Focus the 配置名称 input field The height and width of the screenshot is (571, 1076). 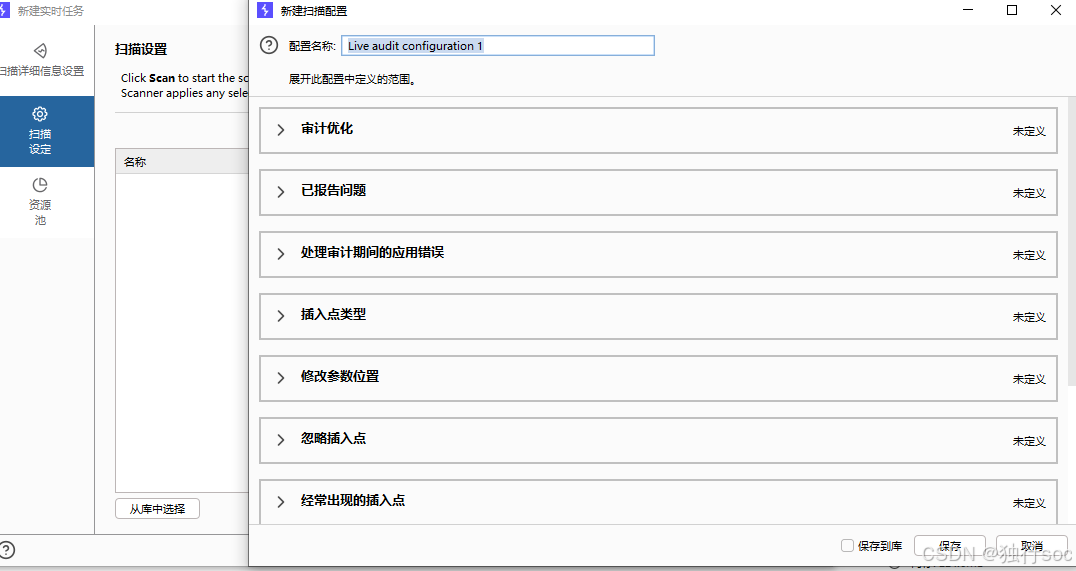click(498, 45)
